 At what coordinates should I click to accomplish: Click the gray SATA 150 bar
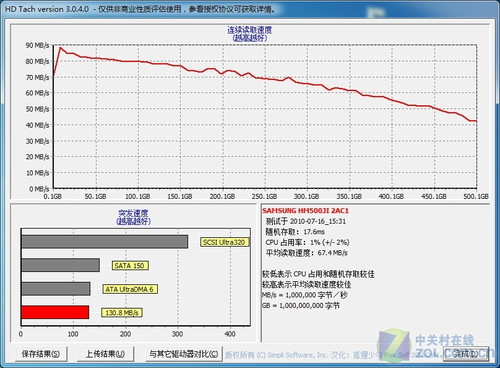click(60, 265)
